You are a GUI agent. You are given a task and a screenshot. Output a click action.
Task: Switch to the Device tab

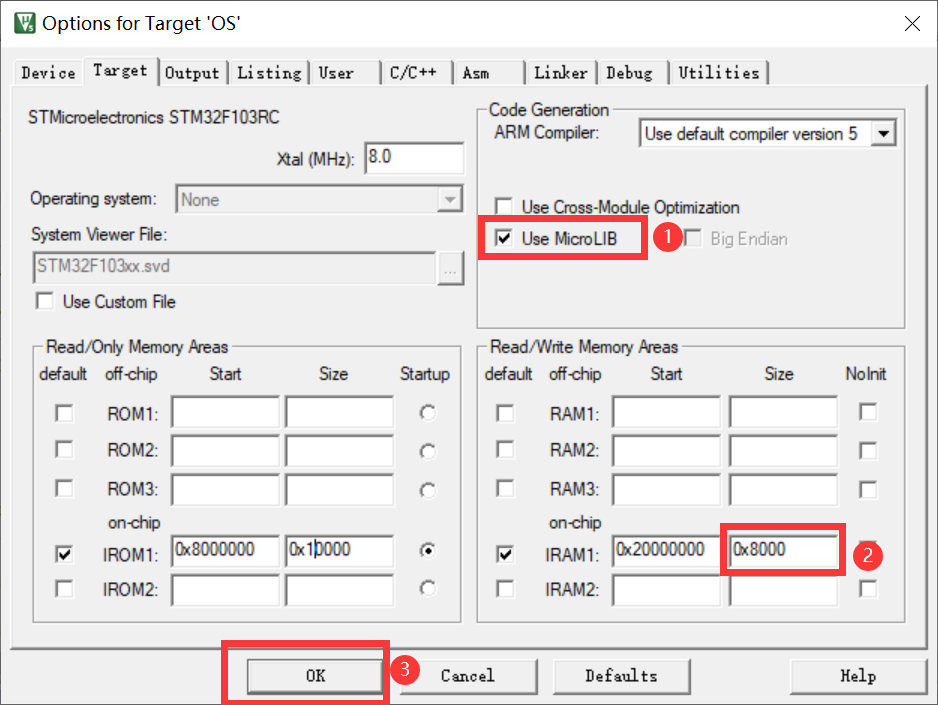48,73
